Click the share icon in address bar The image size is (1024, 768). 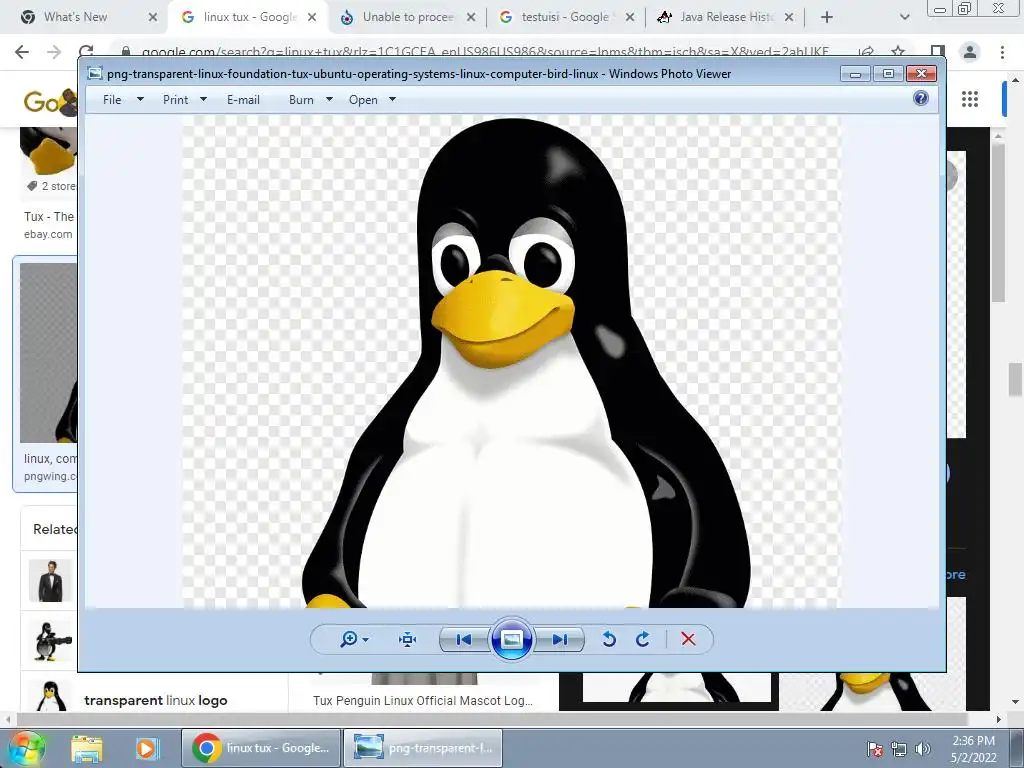pos(866,52)
